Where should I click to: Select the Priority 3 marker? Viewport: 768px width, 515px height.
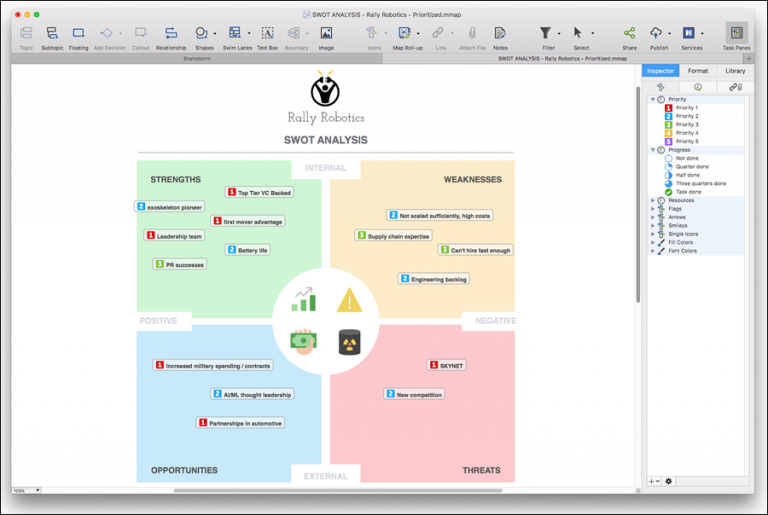click(681, 124)
